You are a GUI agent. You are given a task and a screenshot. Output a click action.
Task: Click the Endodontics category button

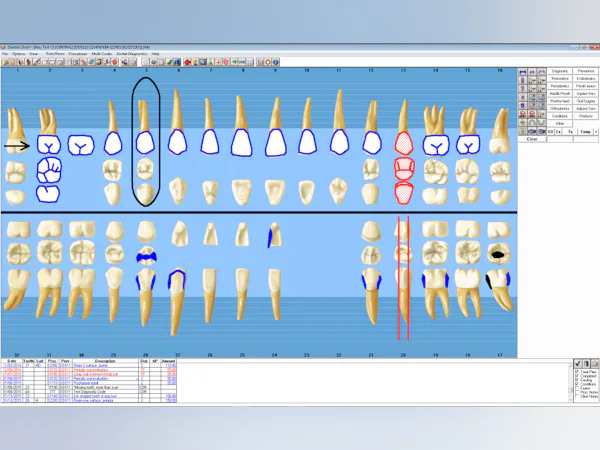coord(586,78)
